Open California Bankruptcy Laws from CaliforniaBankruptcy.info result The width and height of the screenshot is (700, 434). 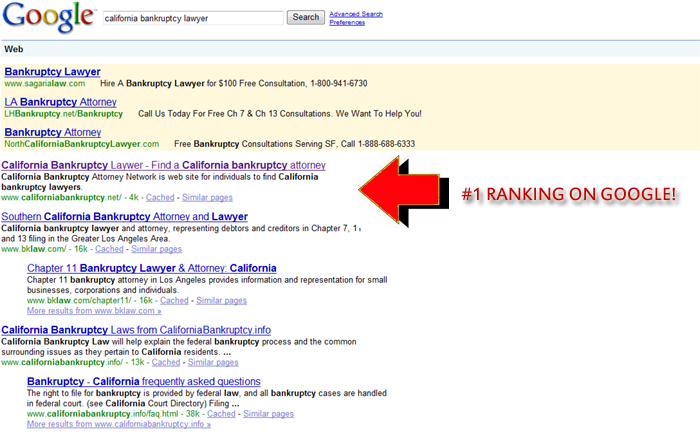136,330
